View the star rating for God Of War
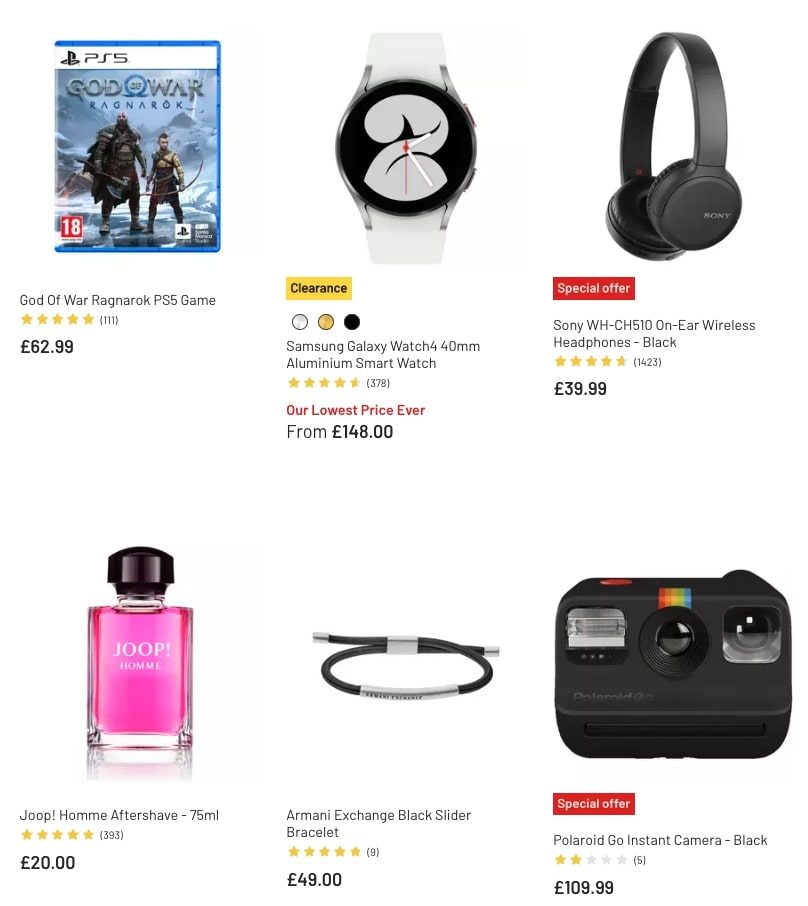808x906 pixels. tap(57, 320)
